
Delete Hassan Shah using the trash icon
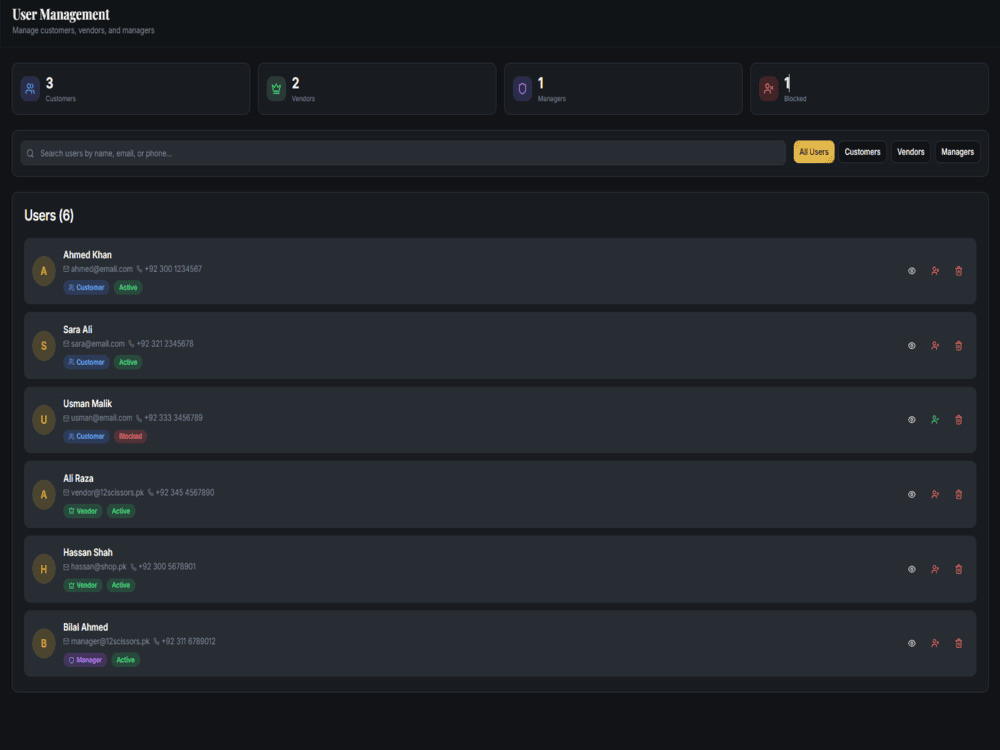[x=959, y=569]
